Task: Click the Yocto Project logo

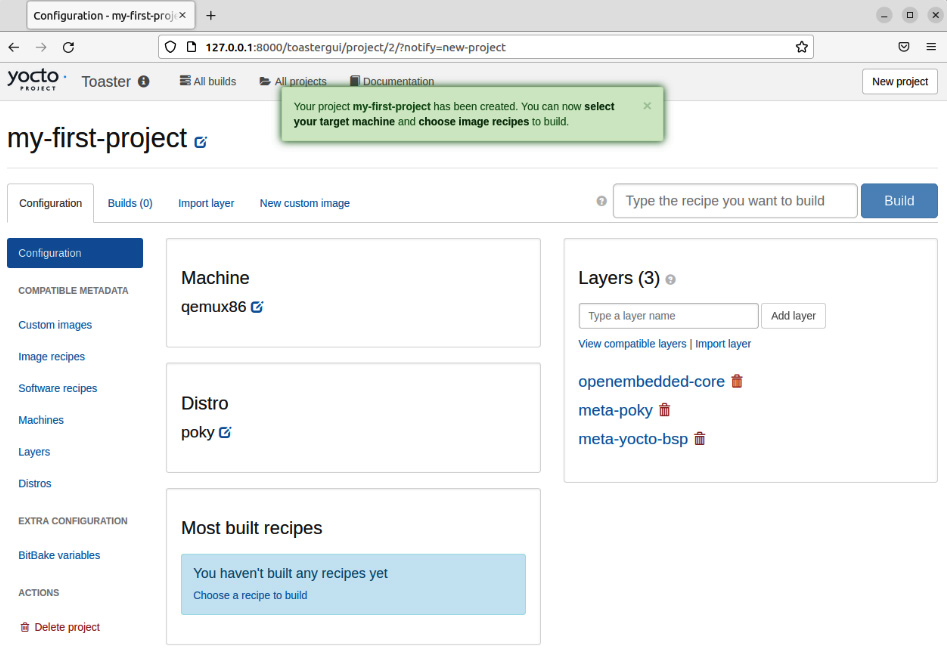Action: pyautogui.click(x=36, y=80)
